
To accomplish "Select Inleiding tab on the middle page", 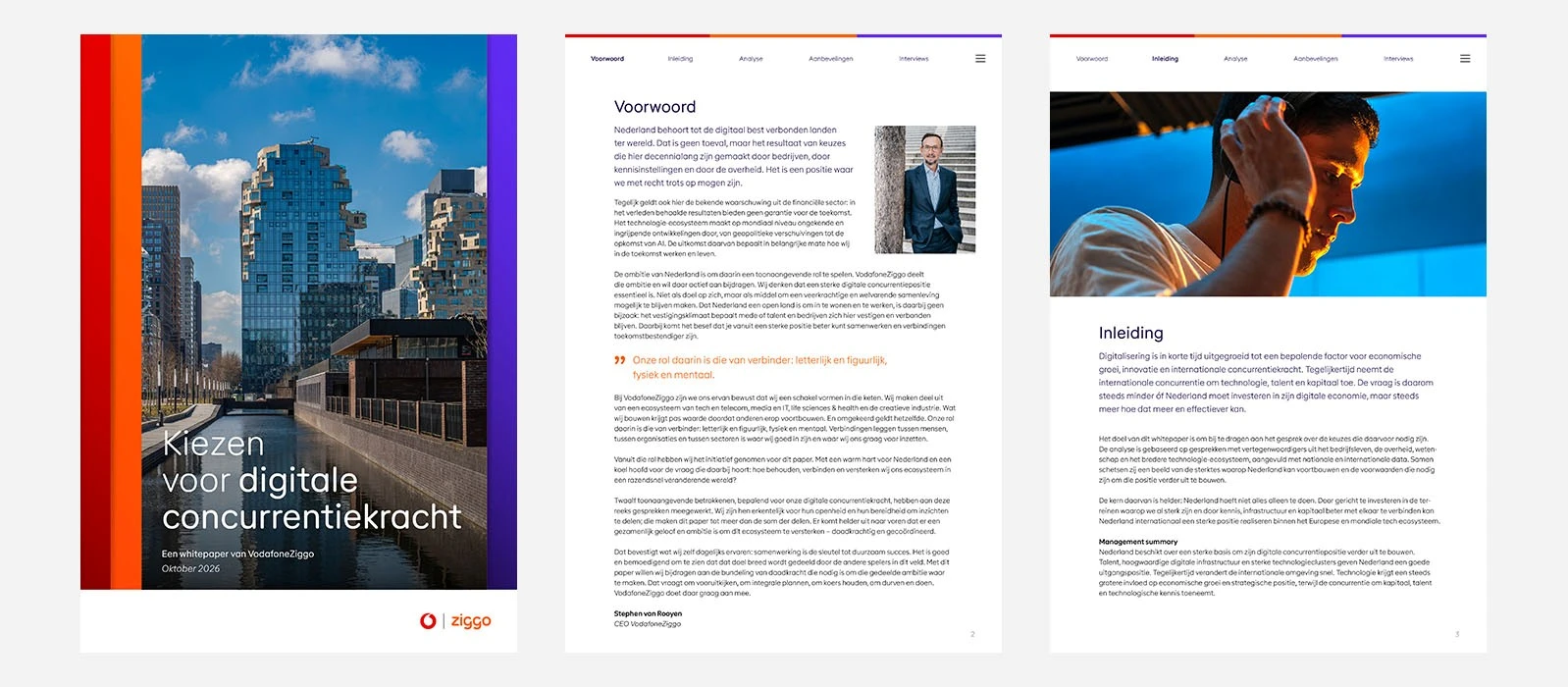I will coord(680,59).
